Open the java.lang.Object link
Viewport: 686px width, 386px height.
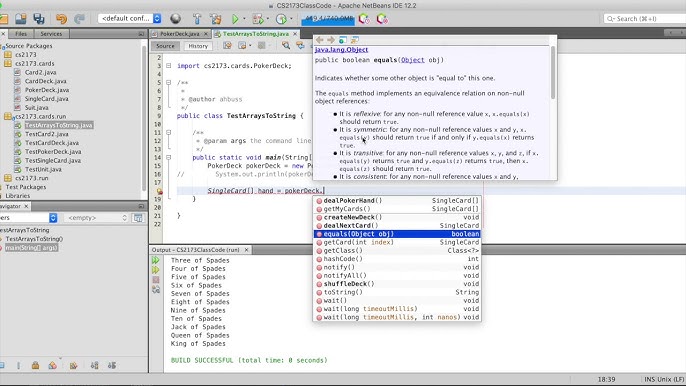(341, 50)
